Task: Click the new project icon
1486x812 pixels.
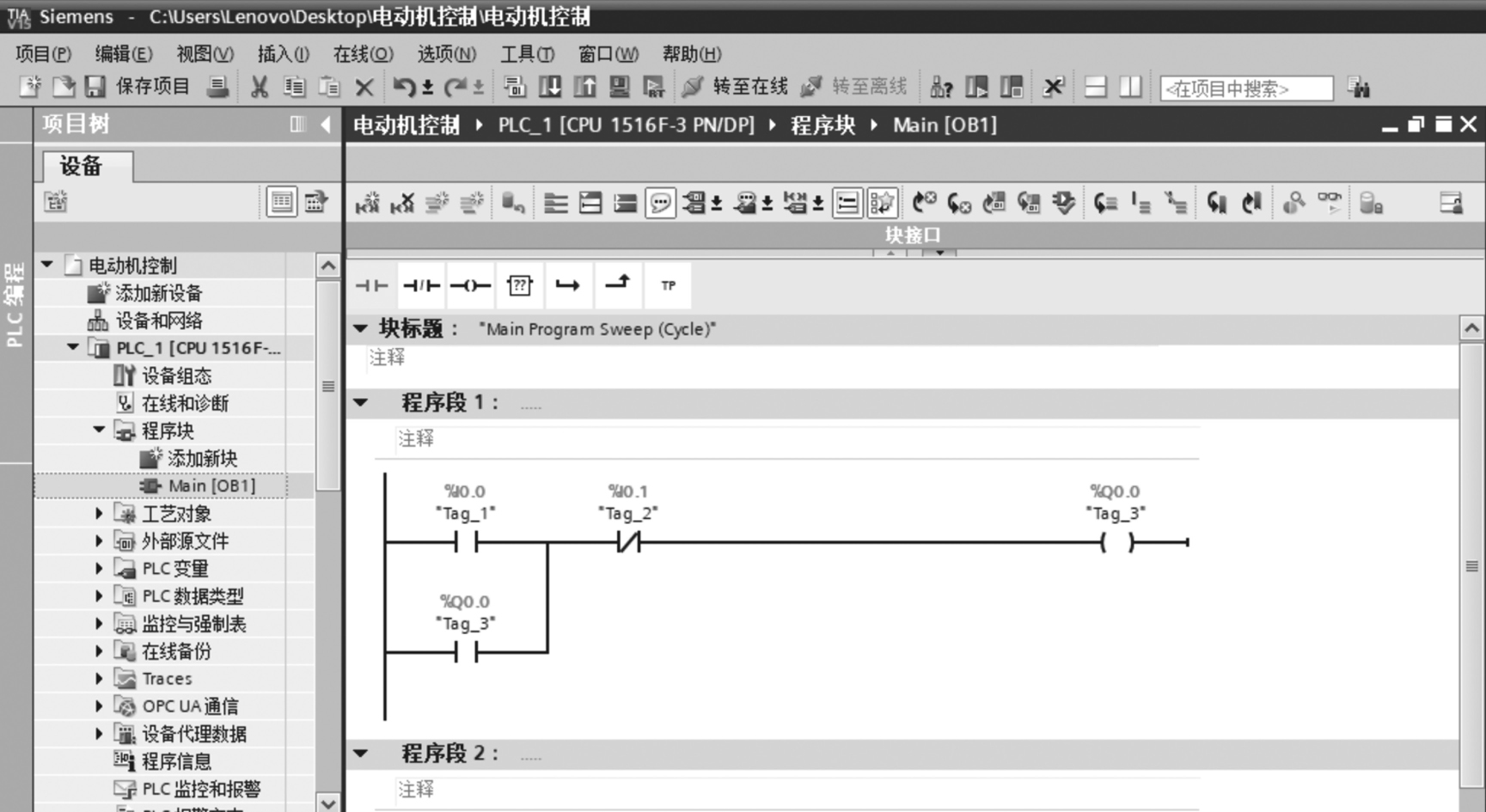Action: (31, 86)
